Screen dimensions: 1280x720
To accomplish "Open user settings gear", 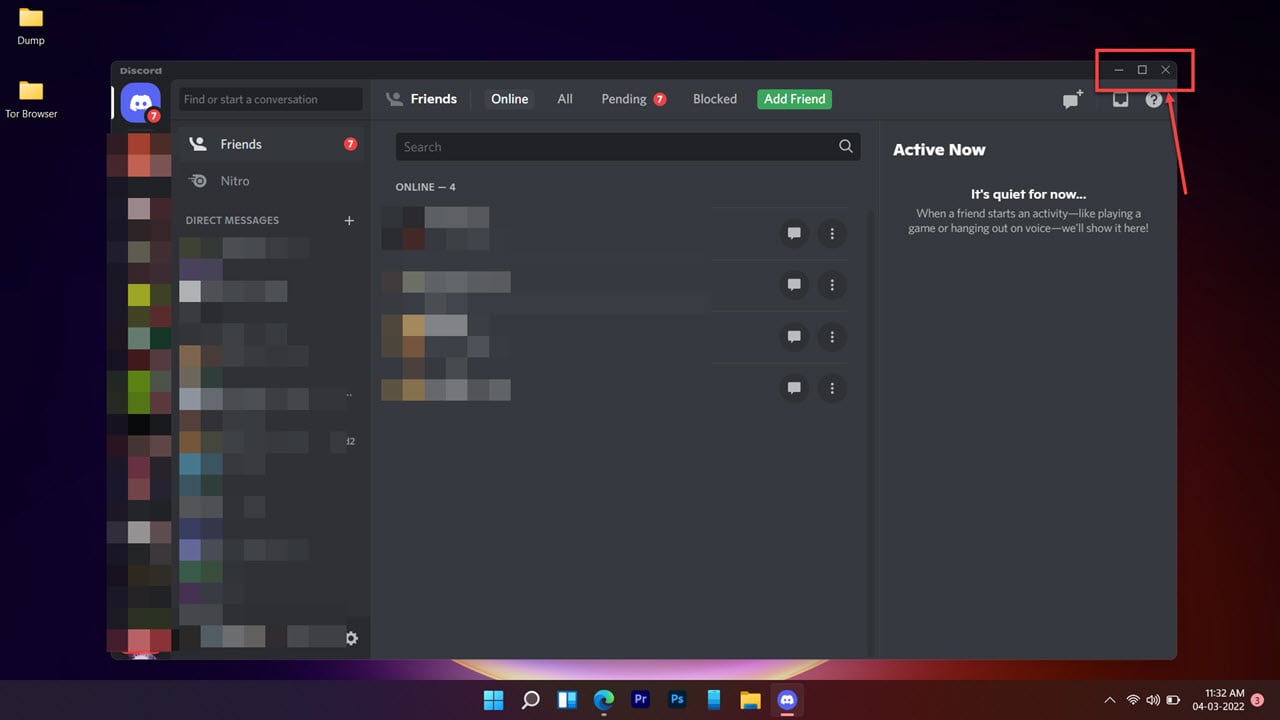I will (x=352, y=637).
